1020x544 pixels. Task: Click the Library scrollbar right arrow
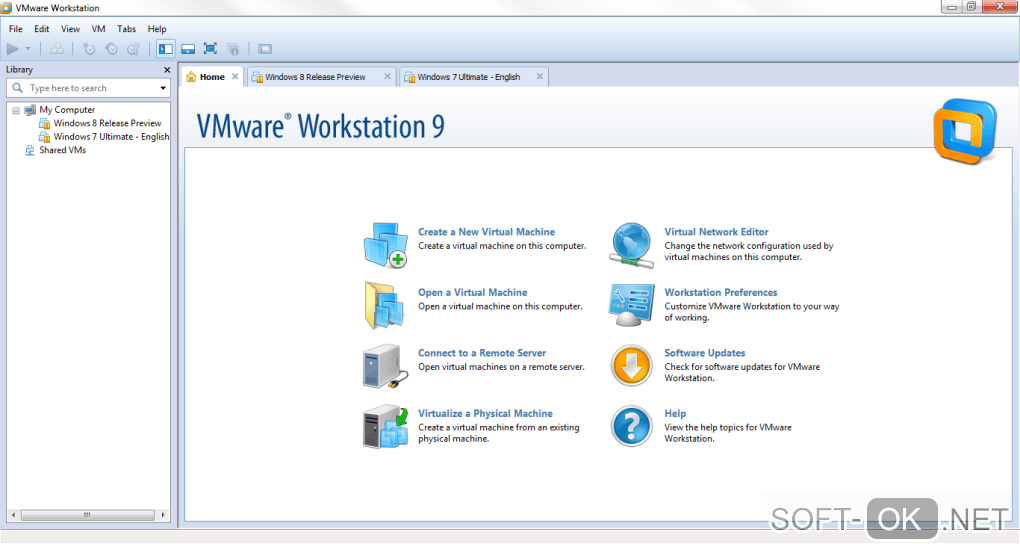pyautogui.click(x=163, y=515)
